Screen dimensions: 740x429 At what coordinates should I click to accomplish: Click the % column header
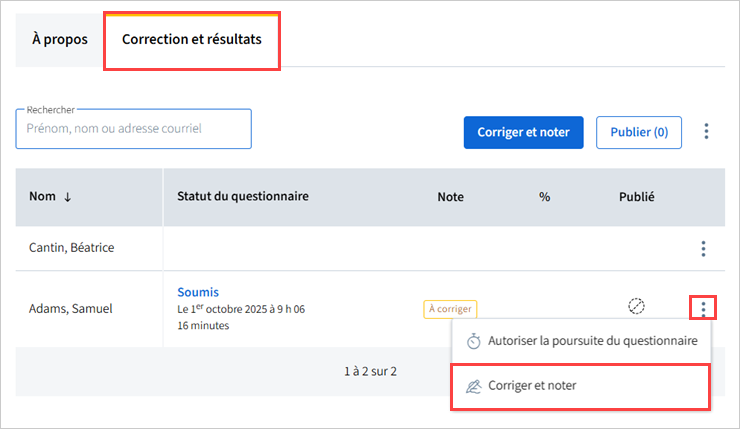pyautogui.click(x=545, y=197)
